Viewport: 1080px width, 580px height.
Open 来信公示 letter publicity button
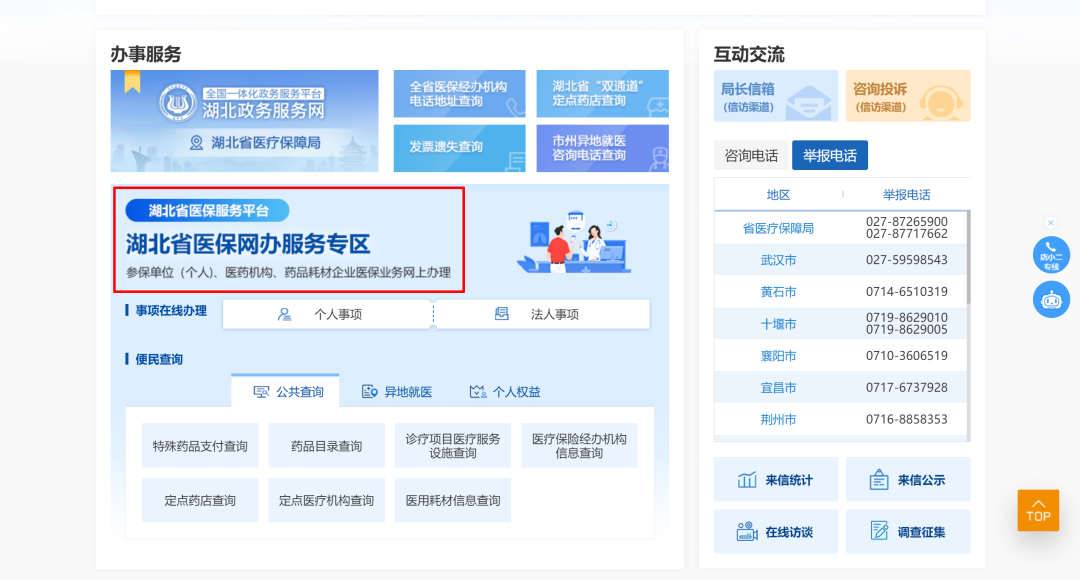click(x=908, y=480)
